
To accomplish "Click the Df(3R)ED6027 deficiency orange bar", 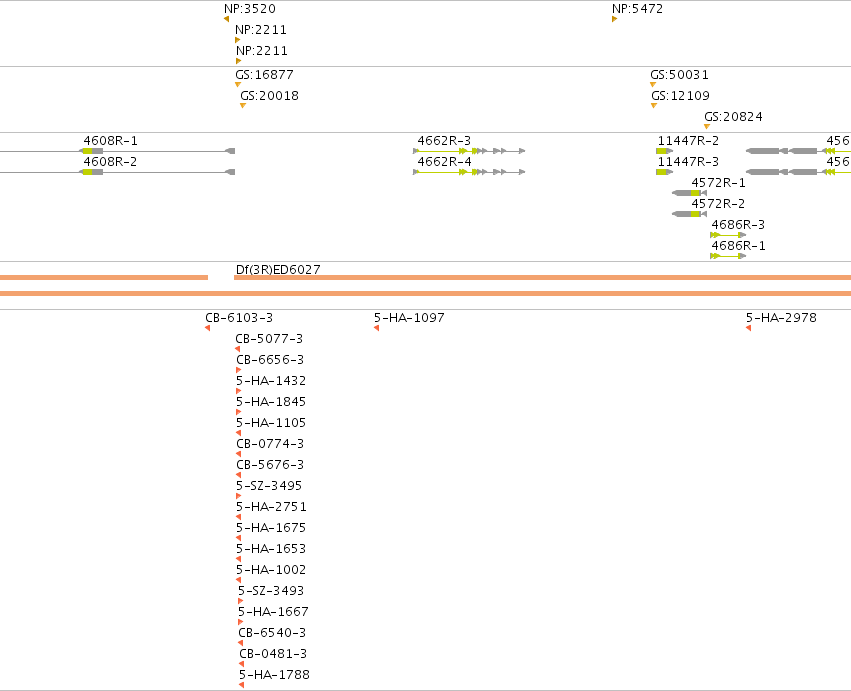I will (542, 277).
